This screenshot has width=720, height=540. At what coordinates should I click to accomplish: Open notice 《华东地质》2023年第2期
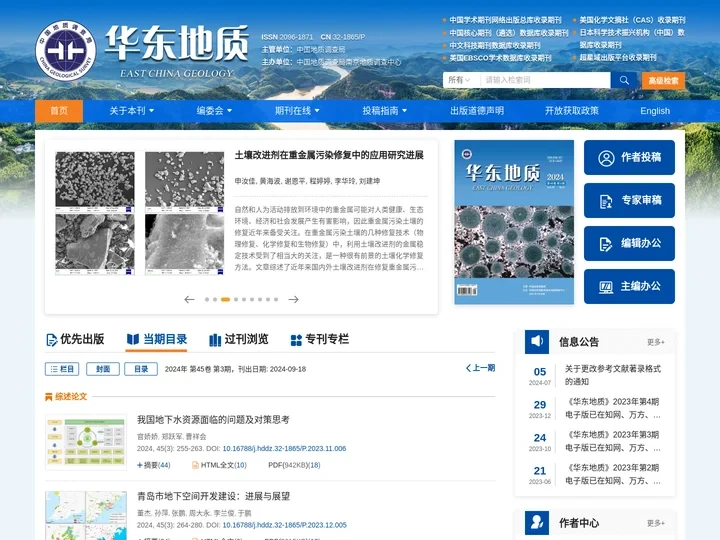click(613, 474)
